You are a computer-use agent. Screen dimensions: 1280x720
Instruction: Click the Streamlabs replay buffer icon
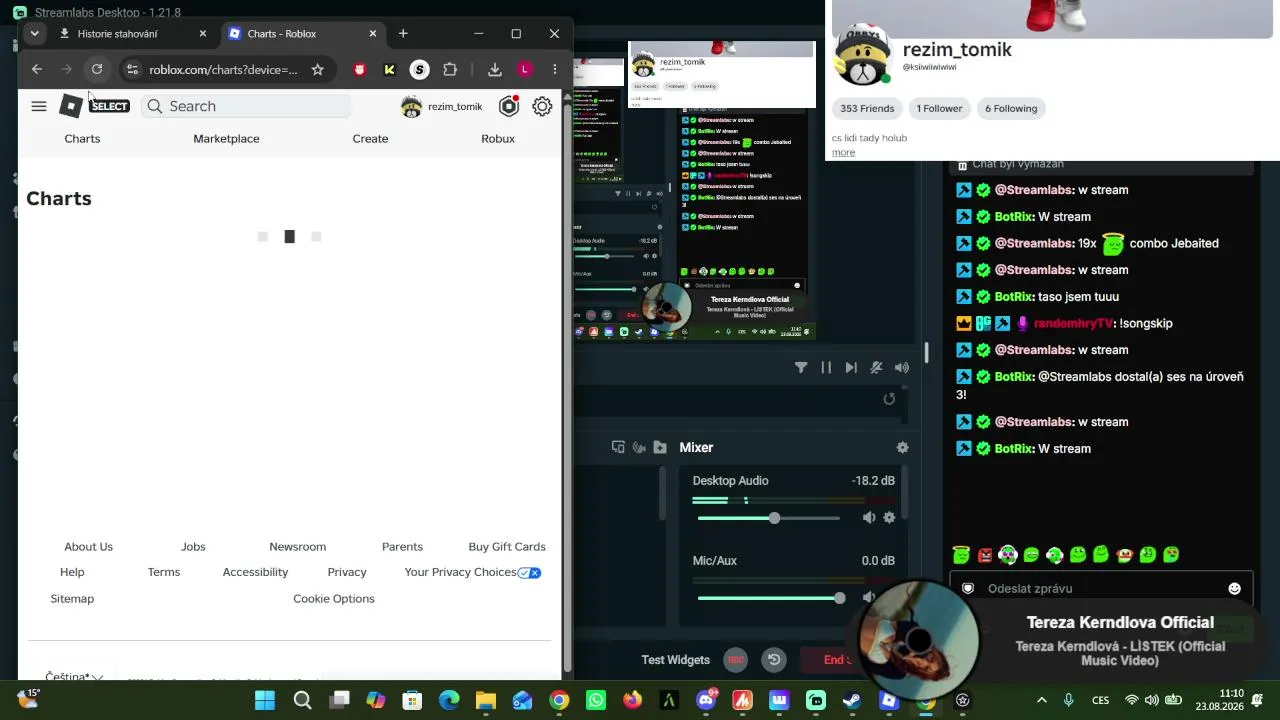(x=774, y=659)
